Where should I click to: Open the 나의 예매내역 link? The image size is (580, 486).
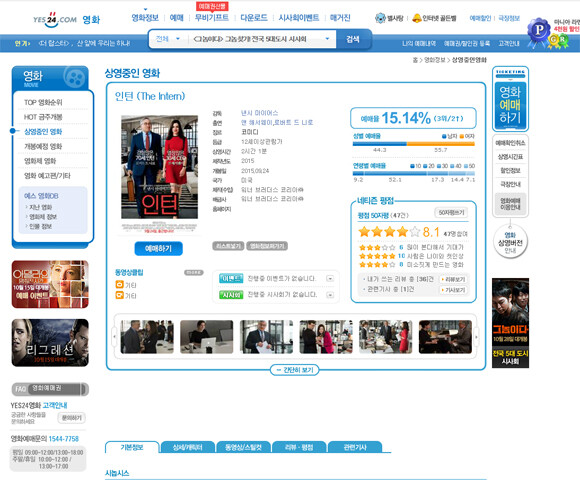[419, 44]
